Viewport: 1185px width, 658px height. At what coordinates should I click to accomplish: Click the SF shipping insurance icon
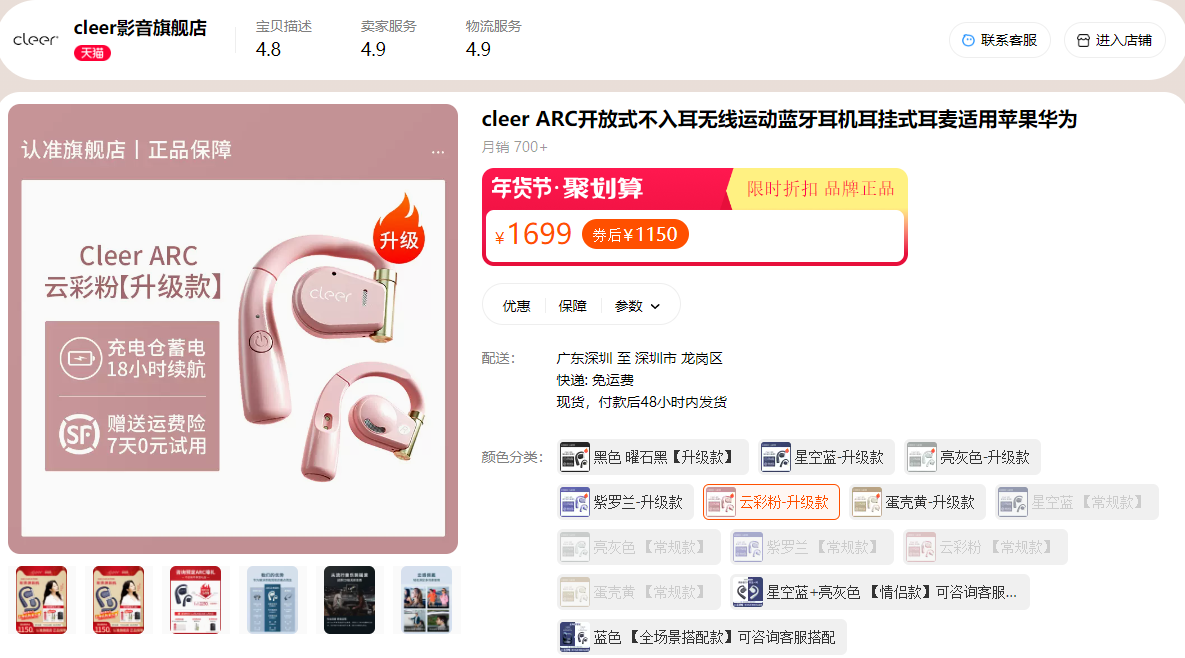pos(79,434)
